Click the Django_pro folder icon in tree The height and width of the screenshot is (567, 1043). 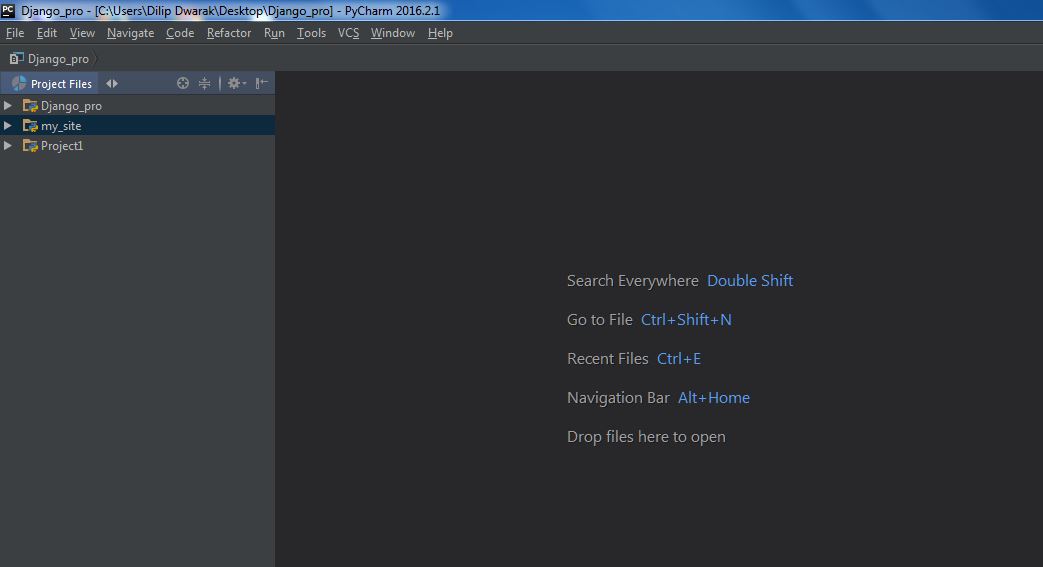coord(30,105)
